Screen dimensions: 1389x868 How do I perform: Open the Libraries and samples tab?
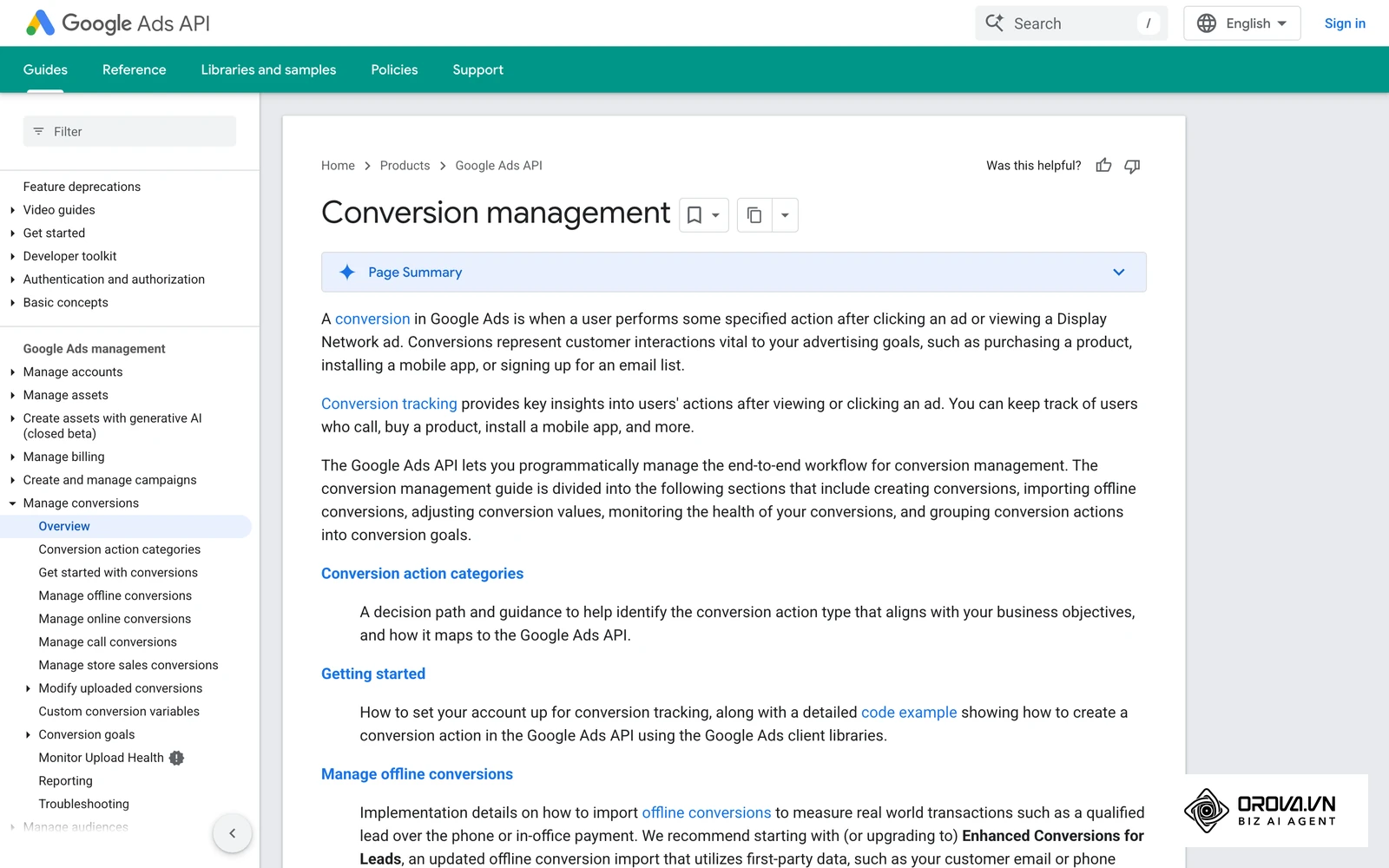[268, 69]
